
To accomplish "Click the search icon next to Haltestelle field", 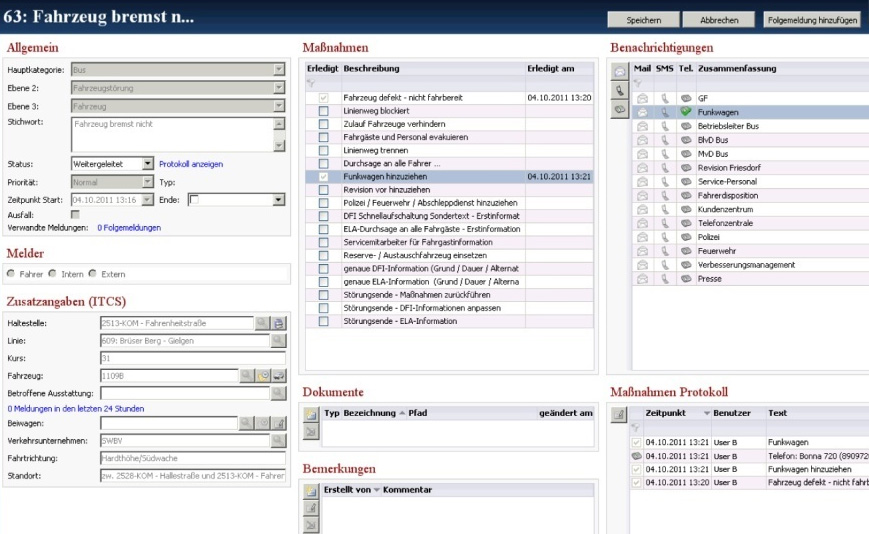I will [x=262, y=323].
